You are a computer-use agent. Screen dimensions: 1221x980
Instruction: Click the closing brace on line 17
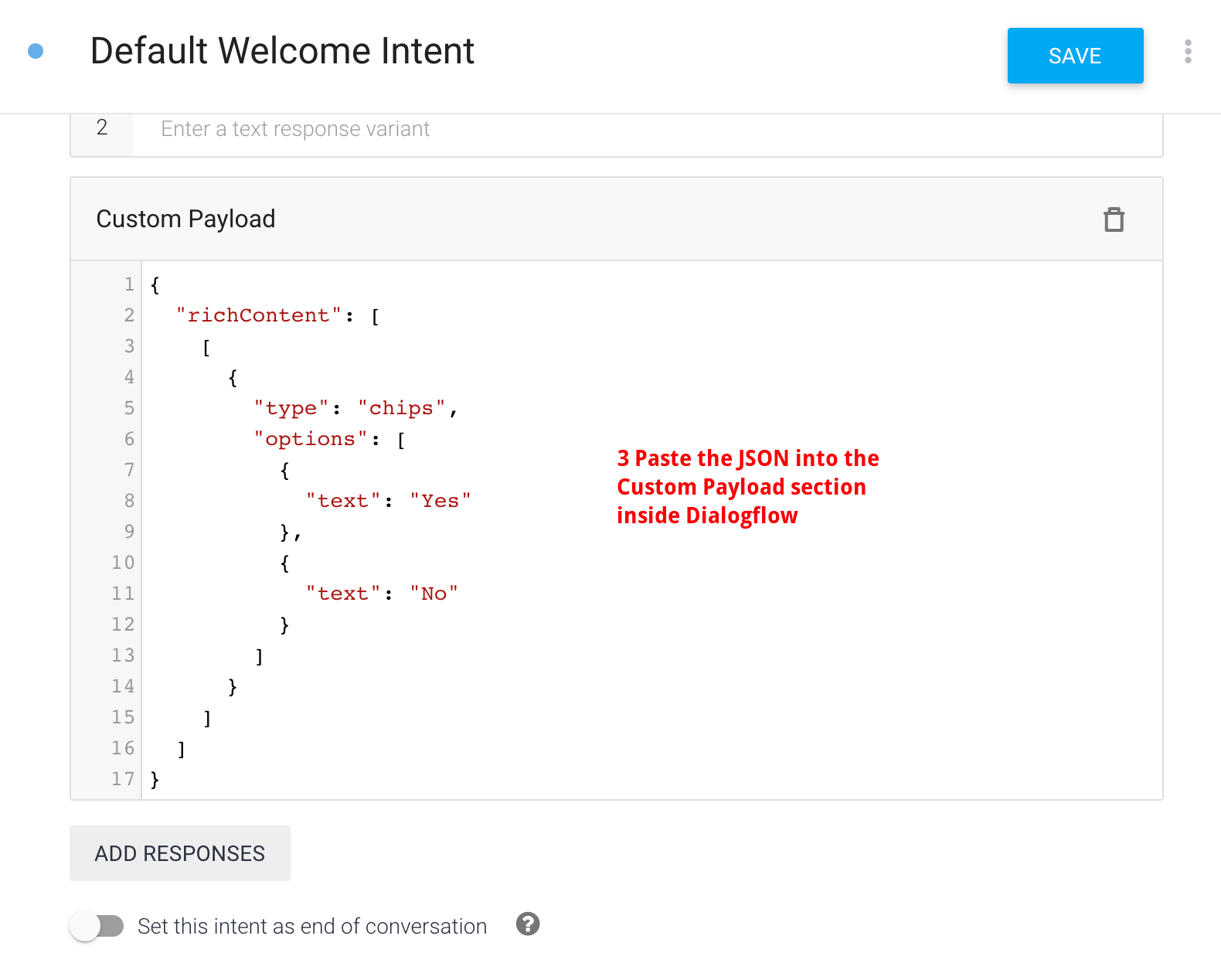tap(155, 779)
